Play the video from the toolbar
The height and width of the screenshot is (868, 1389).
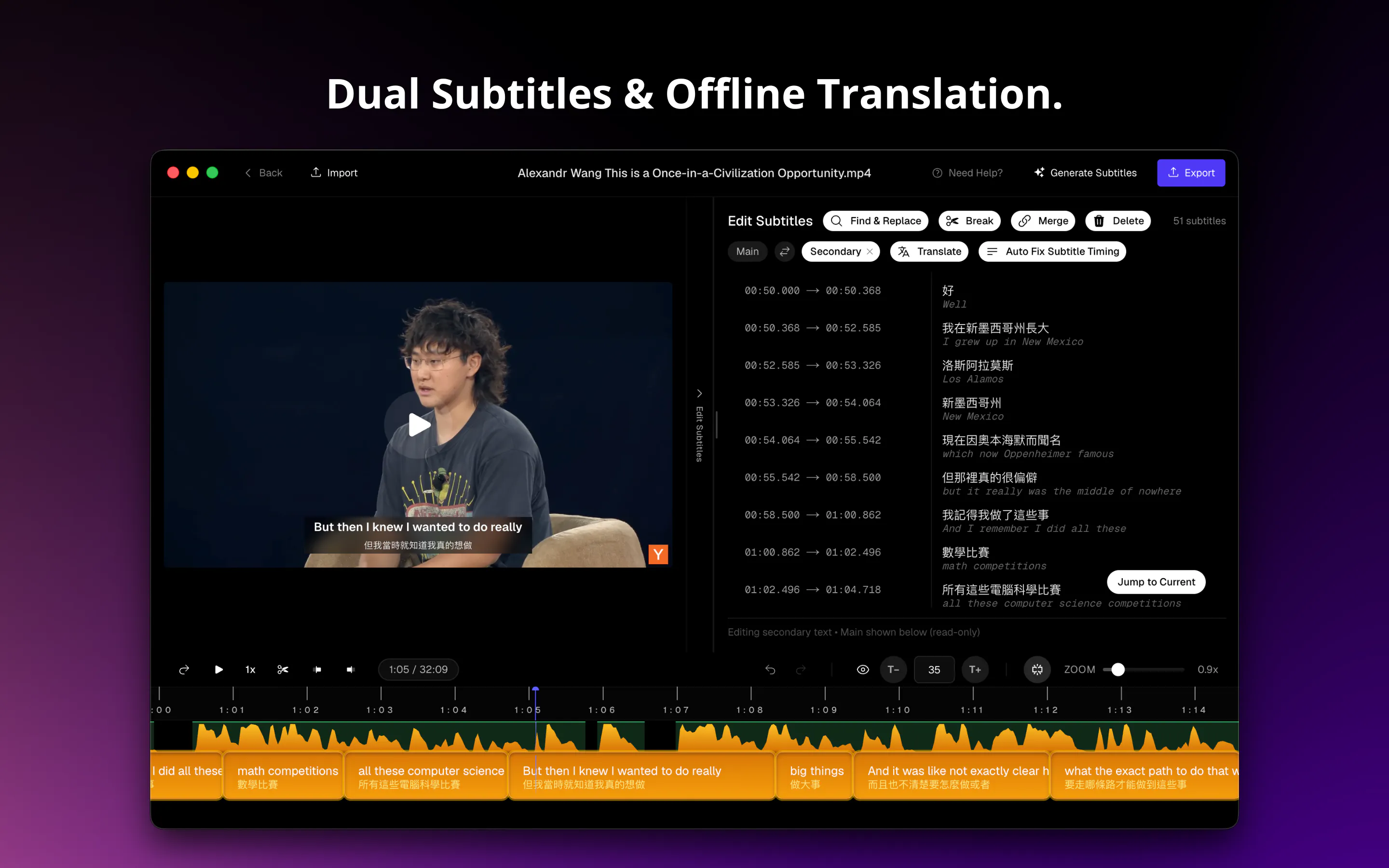pyautogui.click(x=218, y=669)
